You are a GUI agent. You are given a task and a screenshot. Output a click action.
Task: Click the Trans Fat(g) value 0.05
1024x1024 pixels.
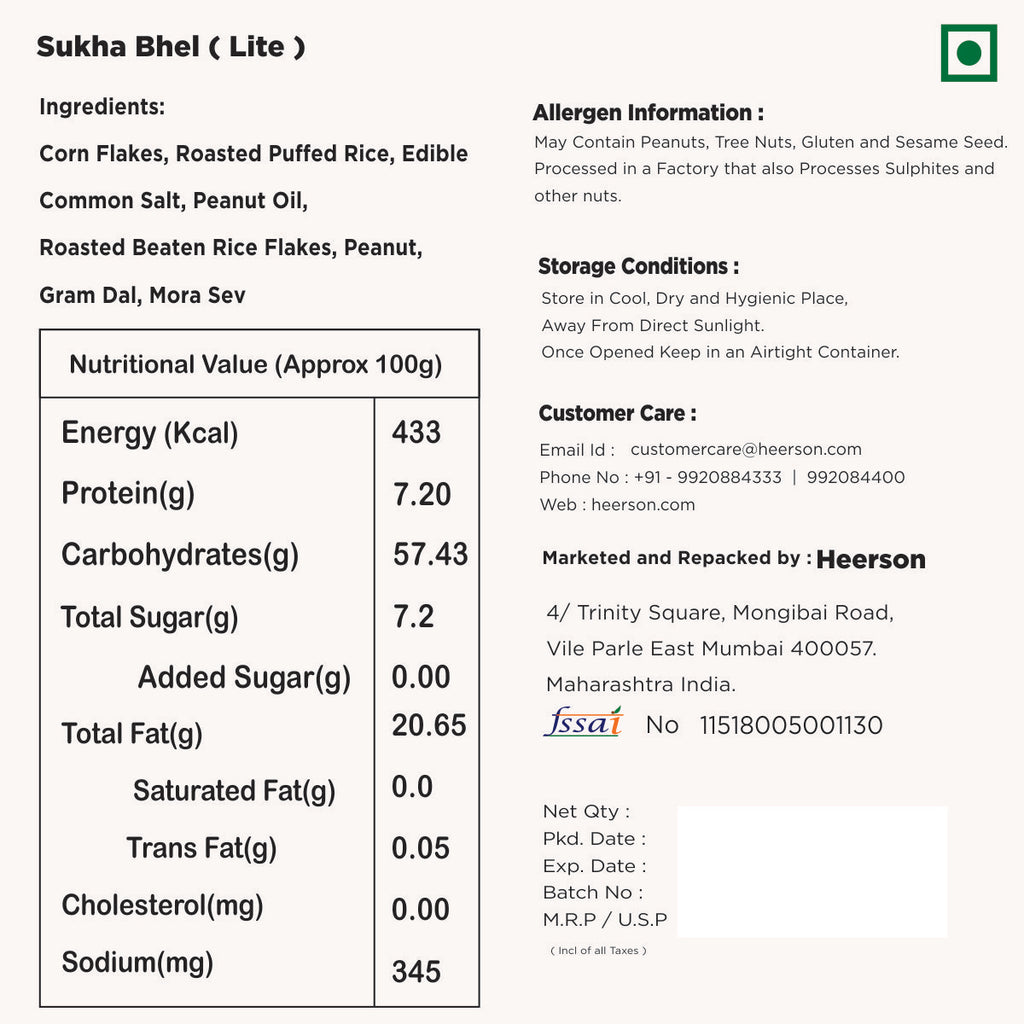point(420,848)
